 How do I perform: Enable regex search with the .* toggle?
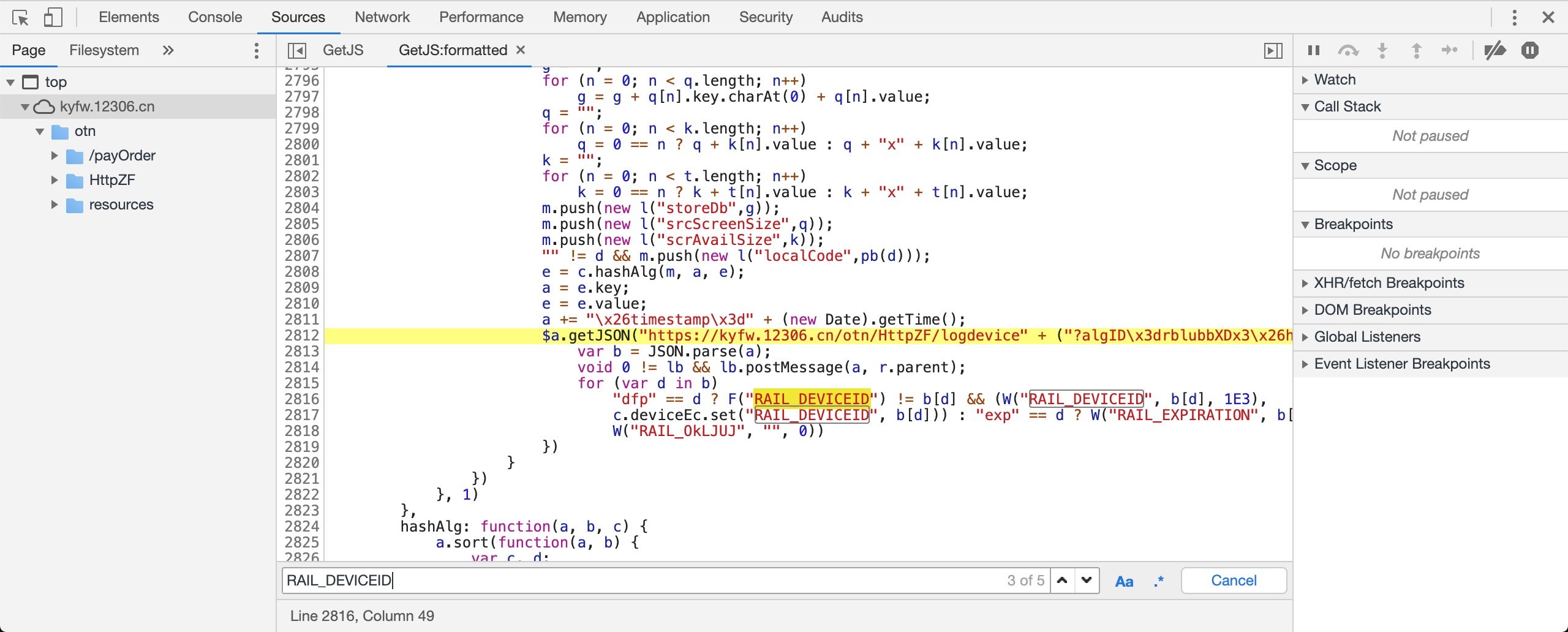[x=1158, y=581]
